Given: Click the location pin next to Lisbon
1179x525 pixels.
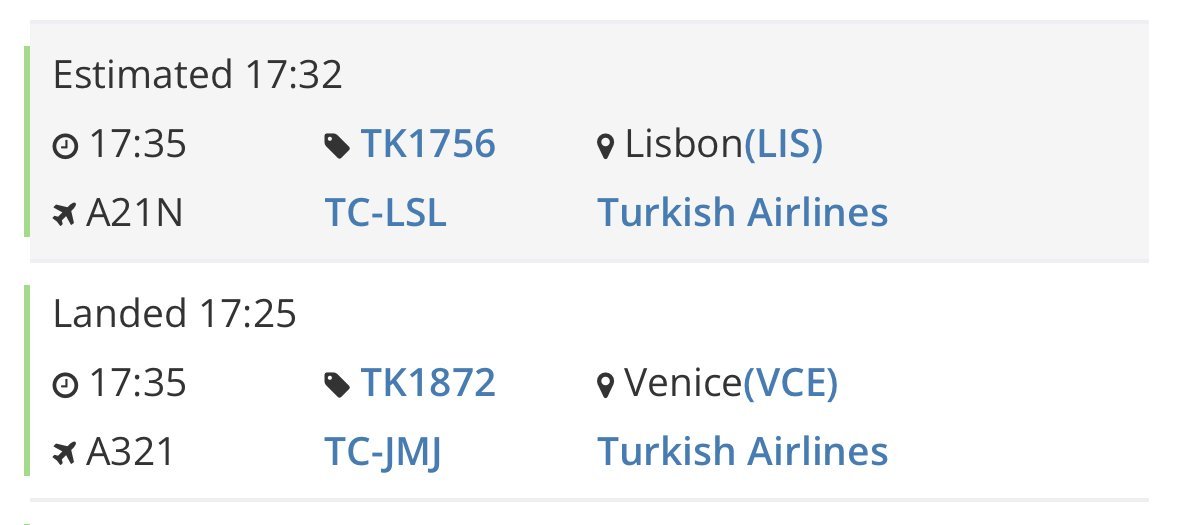Looking at the screenshot, I should [x=604, y=148].
